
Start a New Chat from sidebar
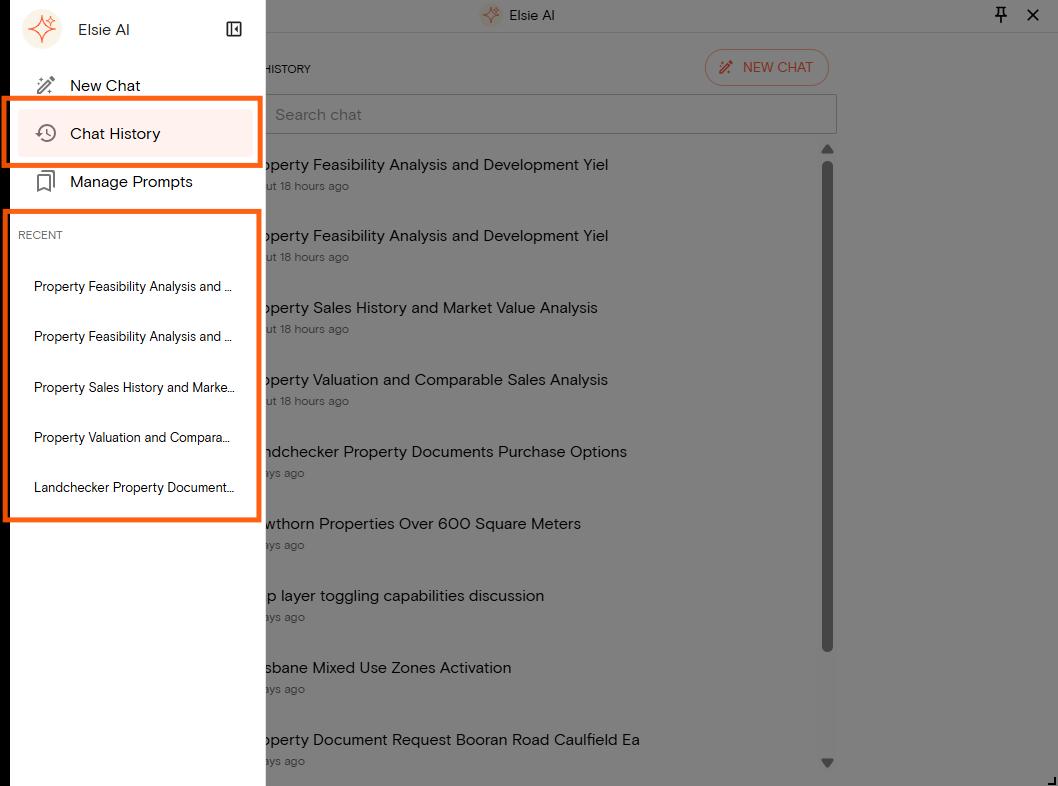point(135,85)
